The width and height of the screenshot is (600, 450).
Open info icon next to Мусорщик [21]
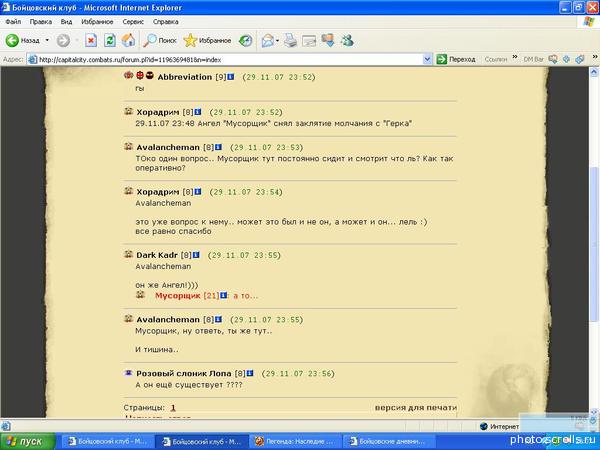(x=224, y=295)
